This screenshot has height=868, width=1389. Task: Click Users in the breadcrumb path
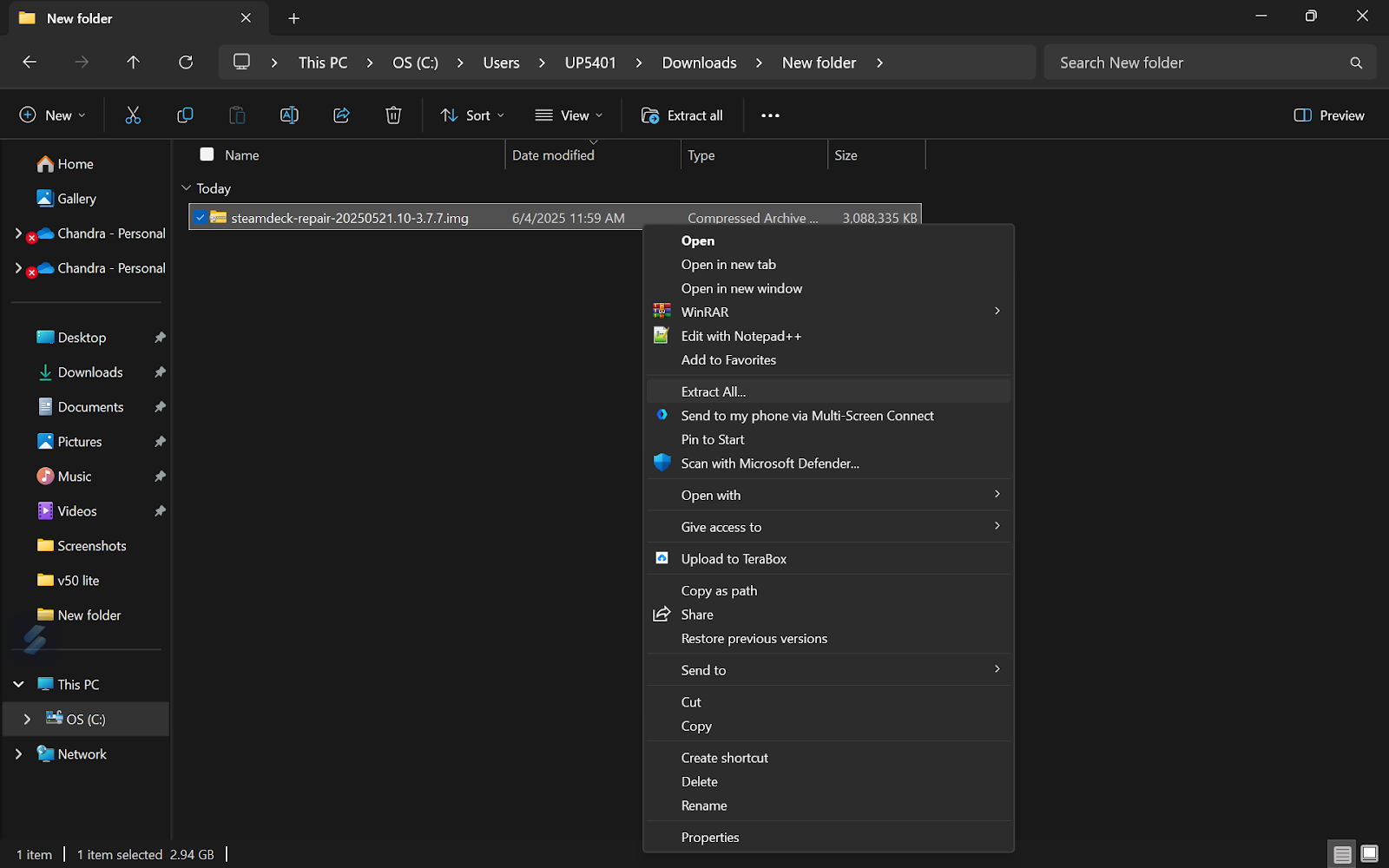click(x=501, y=62)
